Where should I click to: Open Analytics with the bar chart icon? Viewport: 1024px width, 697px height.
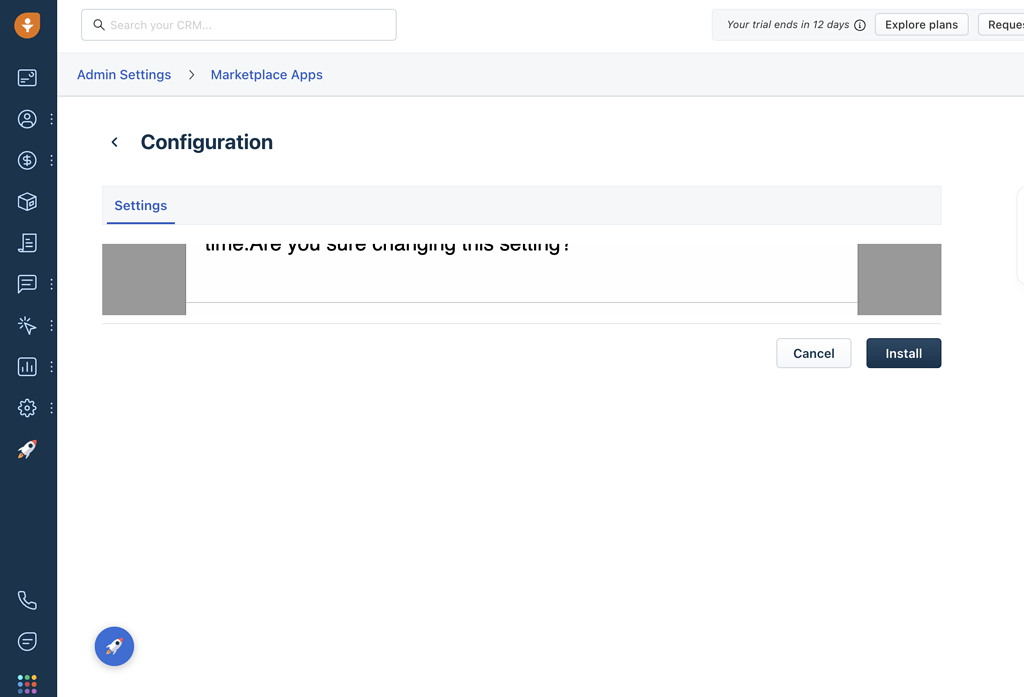27,366
